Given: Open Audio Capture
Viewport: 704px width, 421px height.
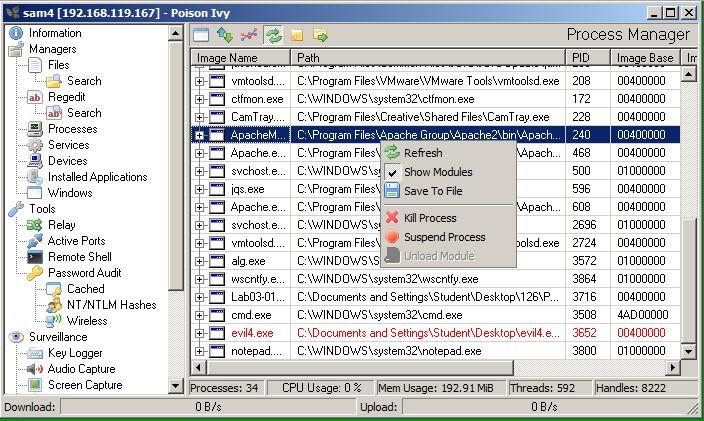Looking at the screenshot, I should click(x=81, y=369).
